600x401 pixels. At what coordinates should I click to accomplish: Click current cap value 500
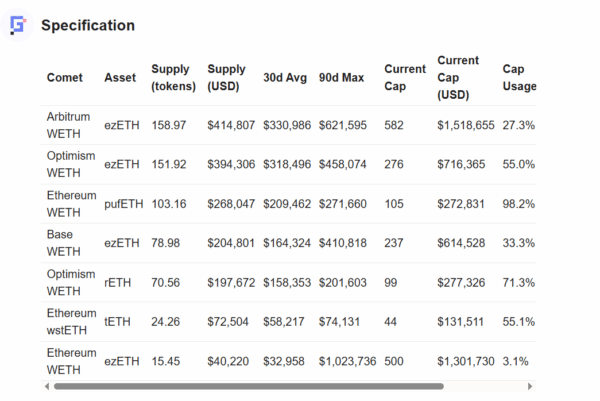(394, 361)
